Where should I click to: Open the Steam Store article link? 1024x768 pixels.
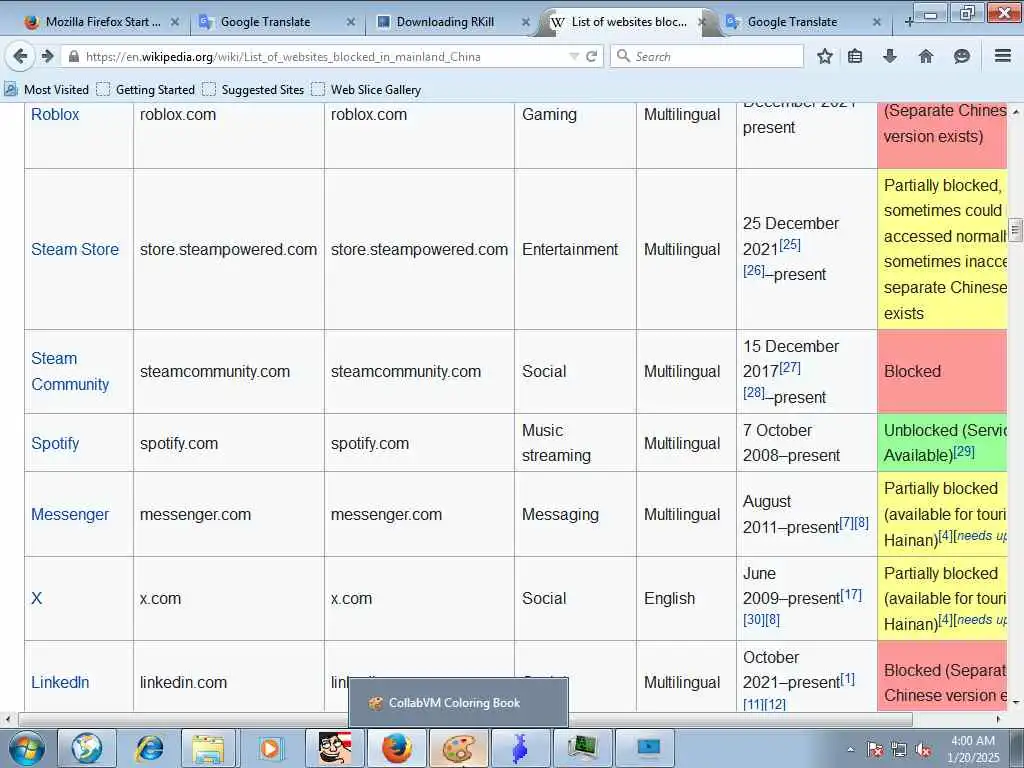tap(75, 249)
